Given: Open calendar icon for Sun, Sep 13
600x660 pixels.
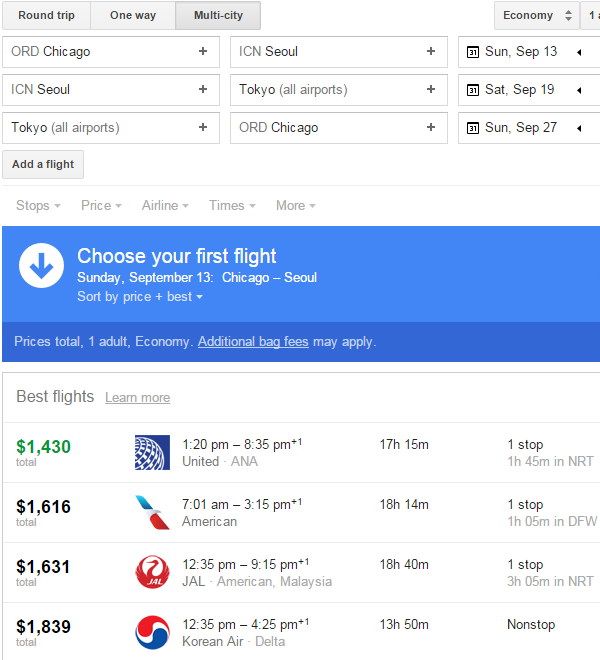Looking at the screenshot, I should [x=473, y=52].
